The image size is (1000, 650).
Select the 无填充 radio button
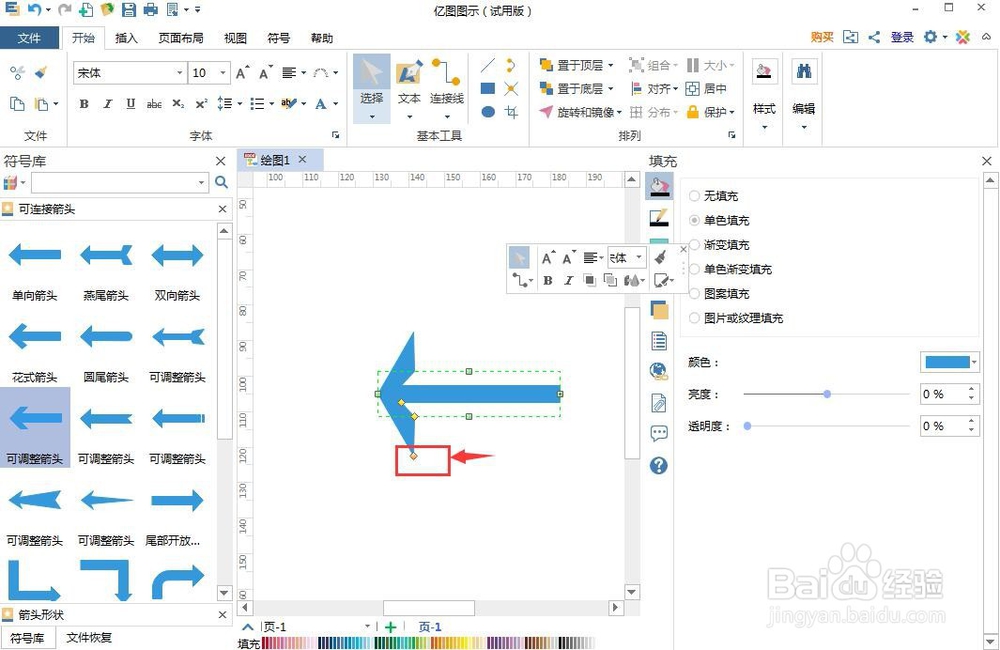[x=695, y=196]
